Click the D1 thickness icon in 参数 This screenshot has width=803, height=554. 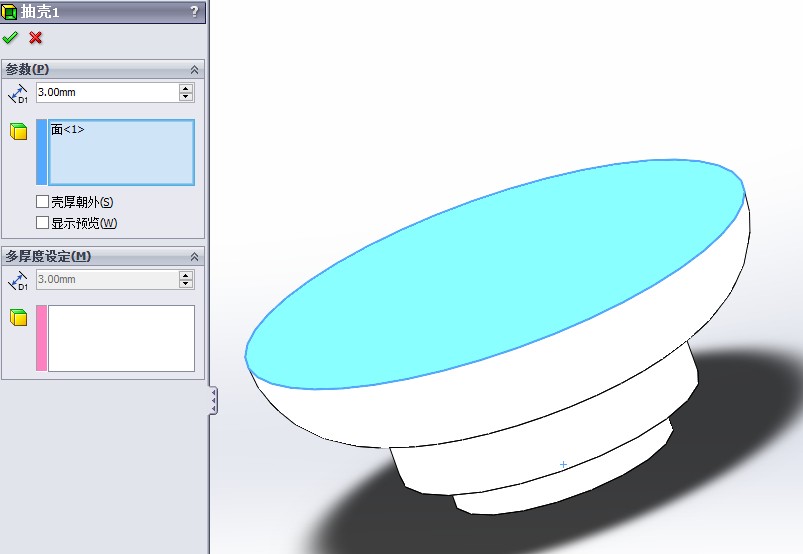(x=18, y=94)
